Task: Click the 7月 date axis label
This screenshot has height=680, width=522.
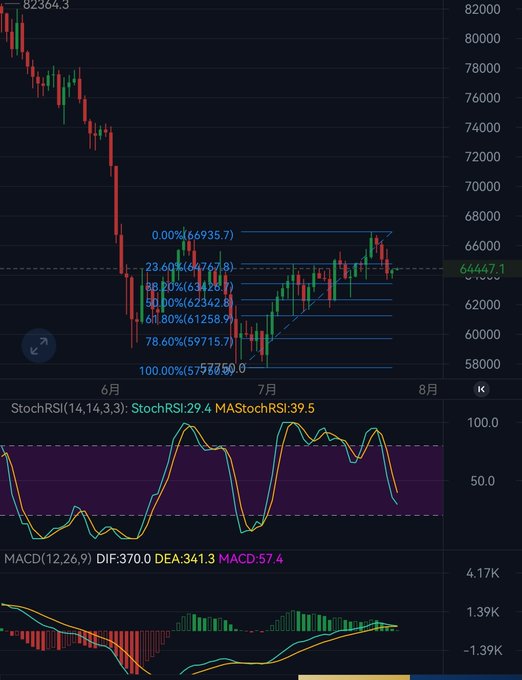Action: pyautogui.click(x=267, y=389)
